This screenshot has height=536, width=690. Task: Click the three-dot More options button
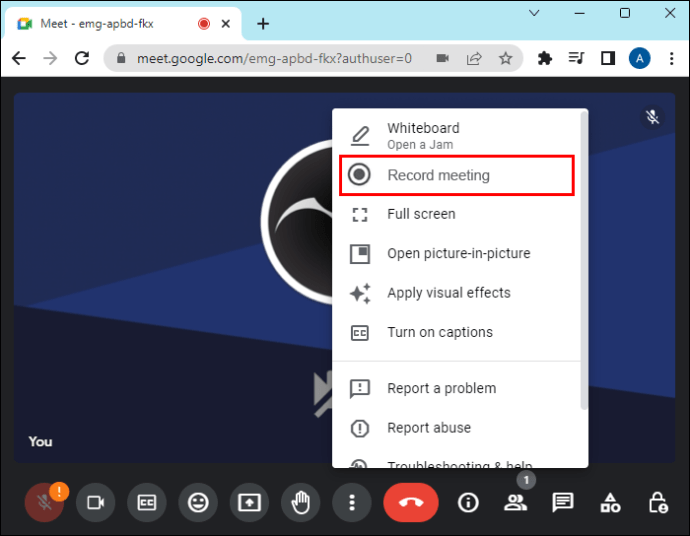tap(352, 503)
